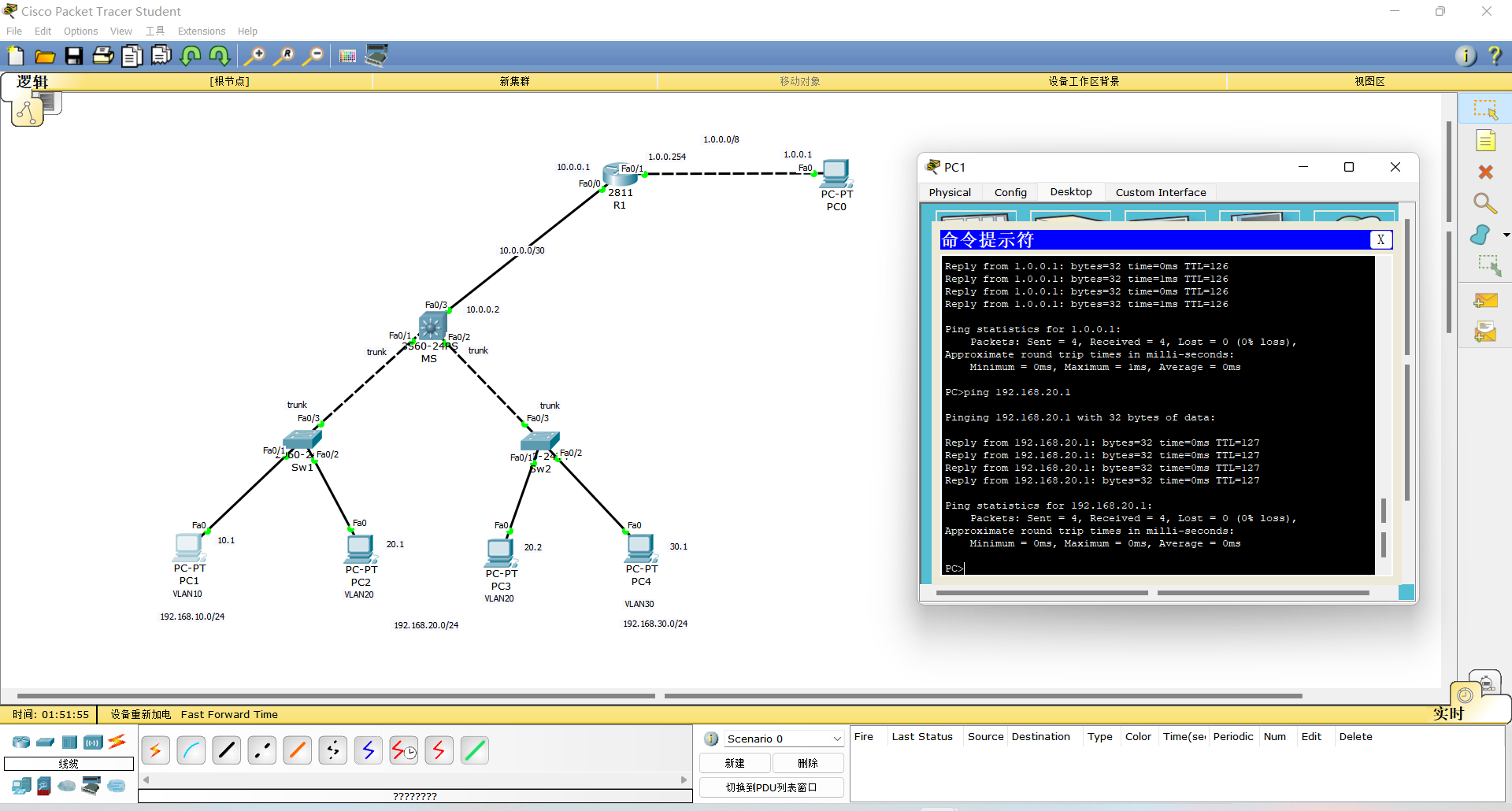Select the orange fiber cable

coord(298,750)
